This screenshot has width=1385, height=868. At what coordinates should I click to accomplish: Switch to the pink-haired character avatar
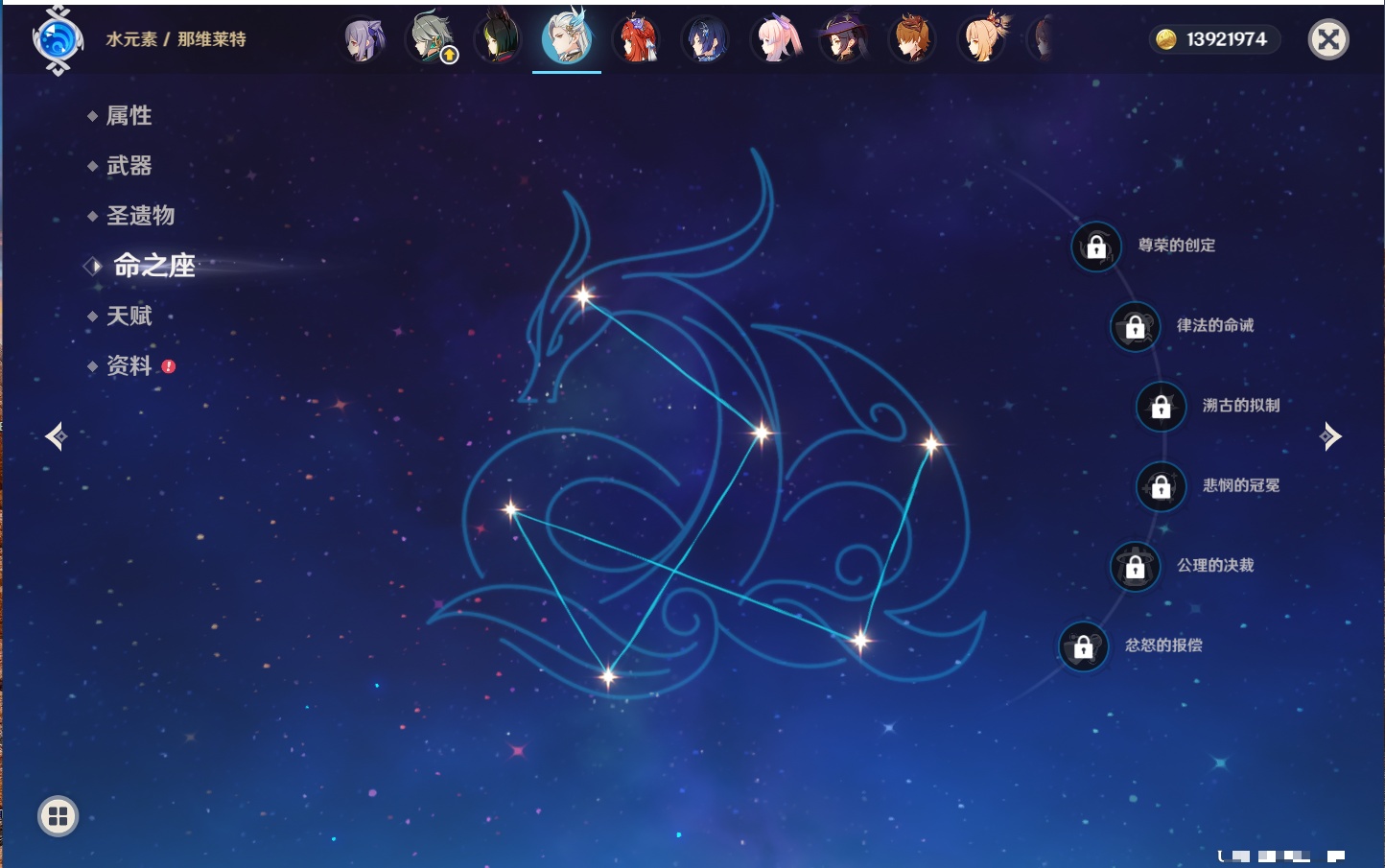click(775, 39)
